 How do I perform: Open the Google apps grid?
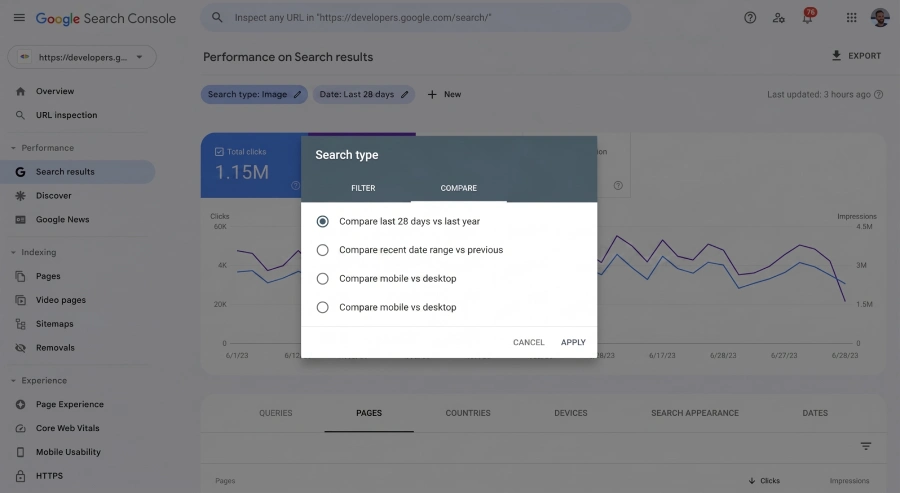[851, 18]
